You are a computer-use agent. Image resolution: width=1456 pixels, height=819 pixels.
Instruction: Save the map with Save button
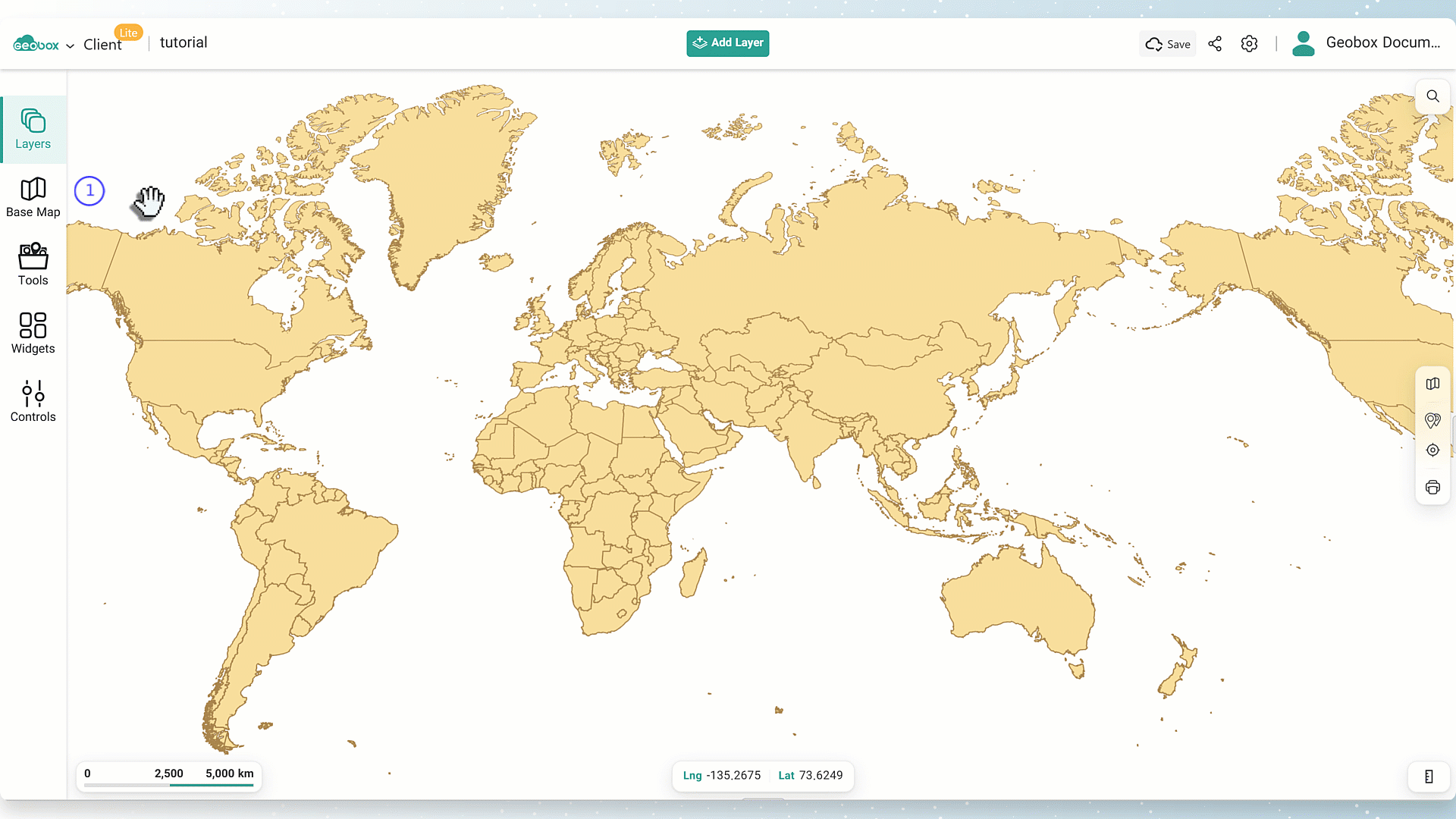(x=1168, y=44)
